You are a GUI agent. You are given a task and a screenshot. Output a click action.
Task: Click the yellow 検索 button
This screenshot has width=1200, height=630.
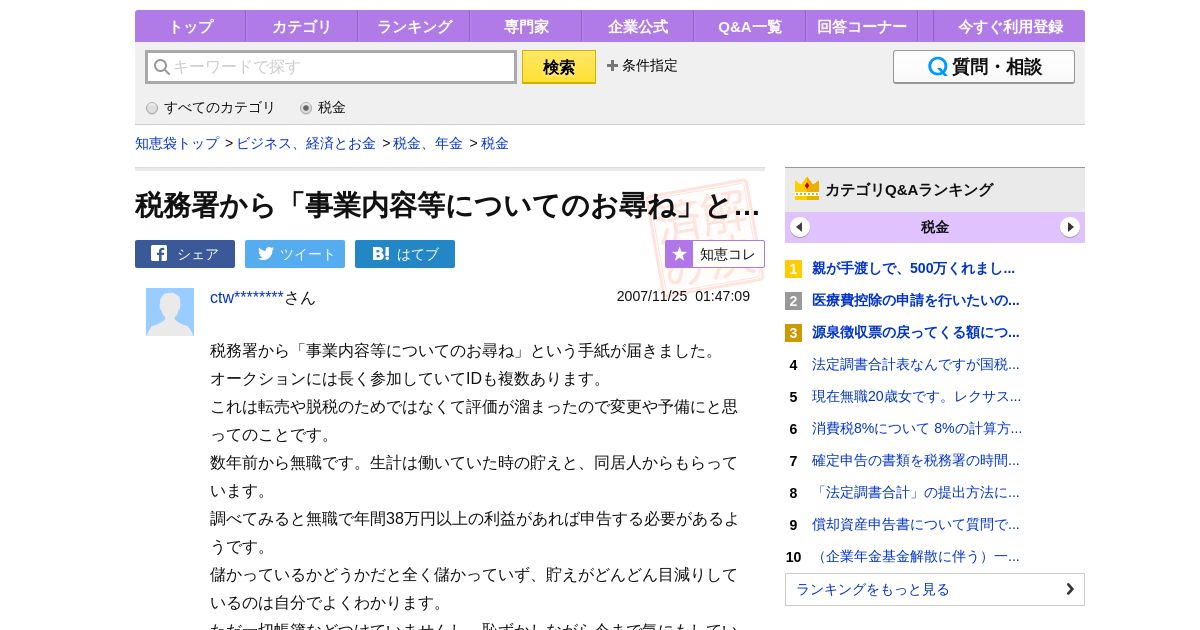[559, 67]
